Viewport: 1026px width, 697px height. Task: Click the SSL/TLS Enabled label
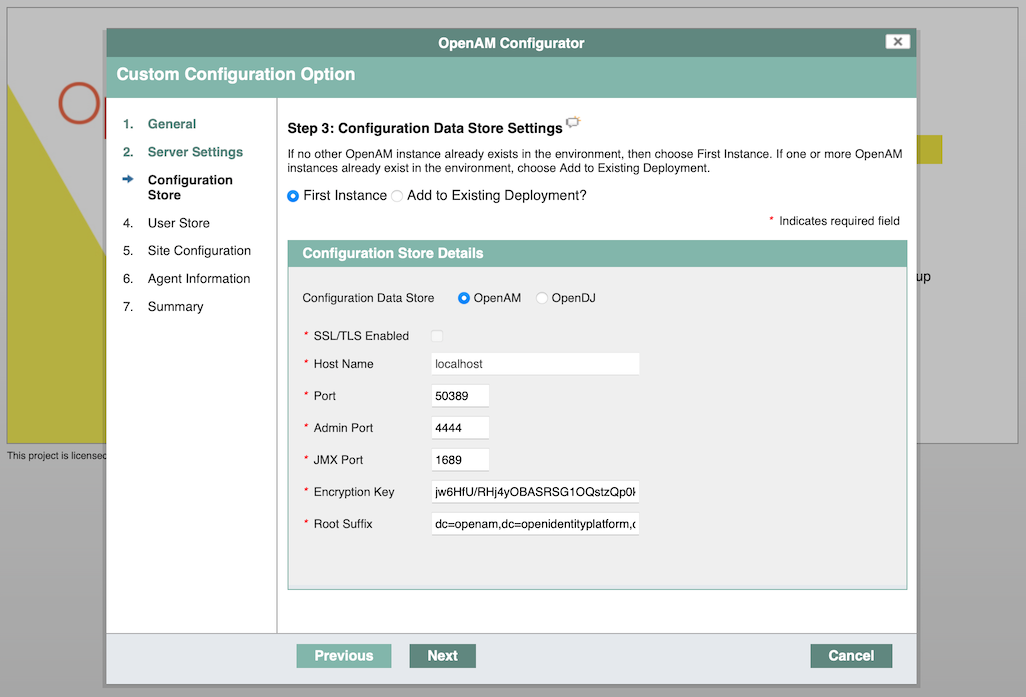click(361, 336)
